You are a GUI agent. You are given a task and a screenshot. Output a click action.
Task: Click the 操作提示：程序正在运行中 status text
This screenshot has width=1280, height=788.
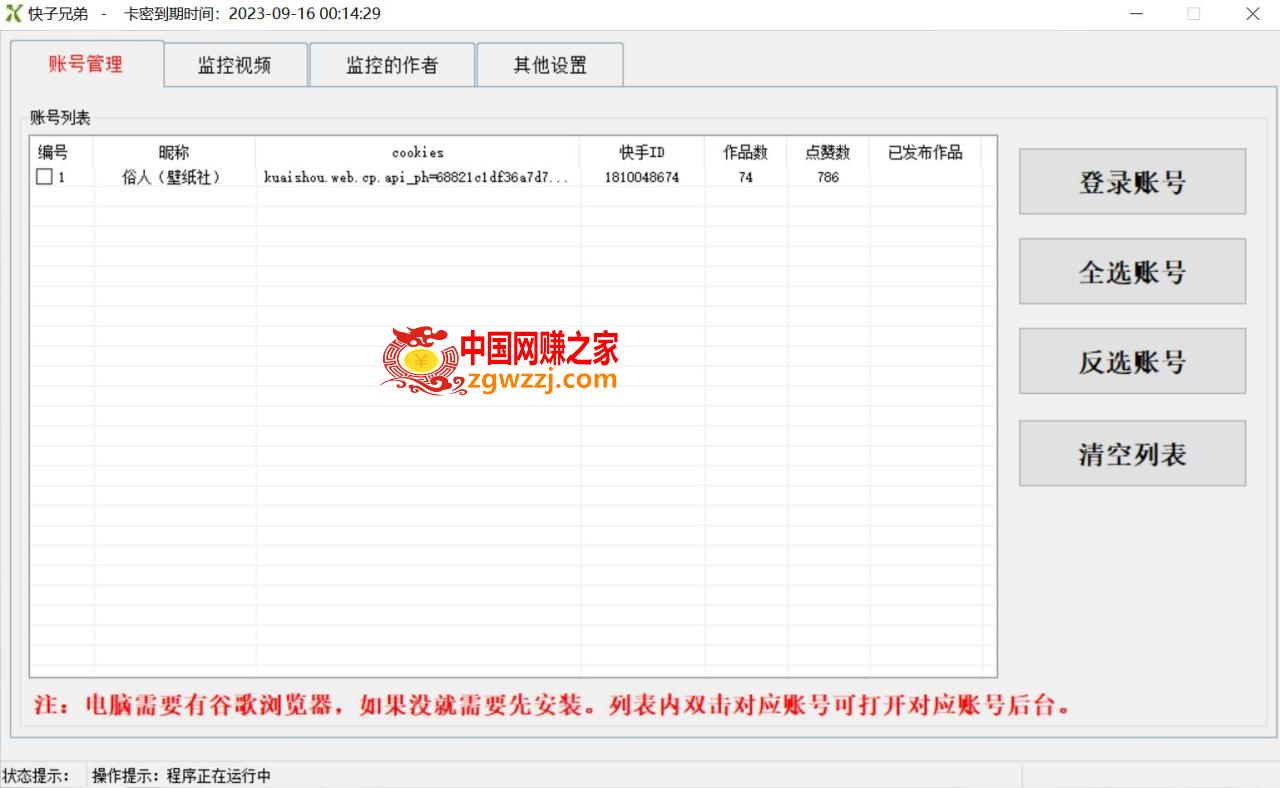pyautogui.click(x=181, y=776)
